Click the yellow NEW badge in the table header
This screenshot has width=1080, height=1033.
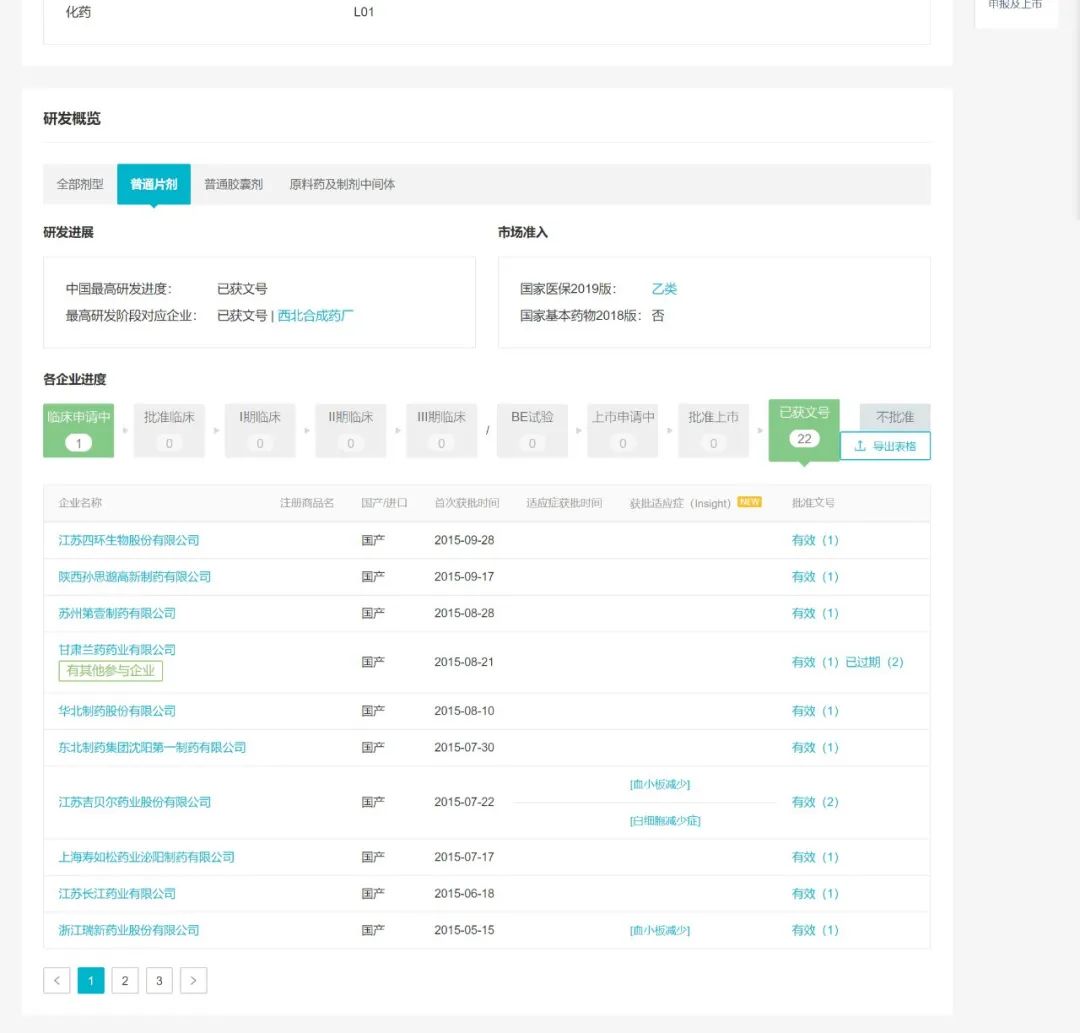(x=749, y=502)
